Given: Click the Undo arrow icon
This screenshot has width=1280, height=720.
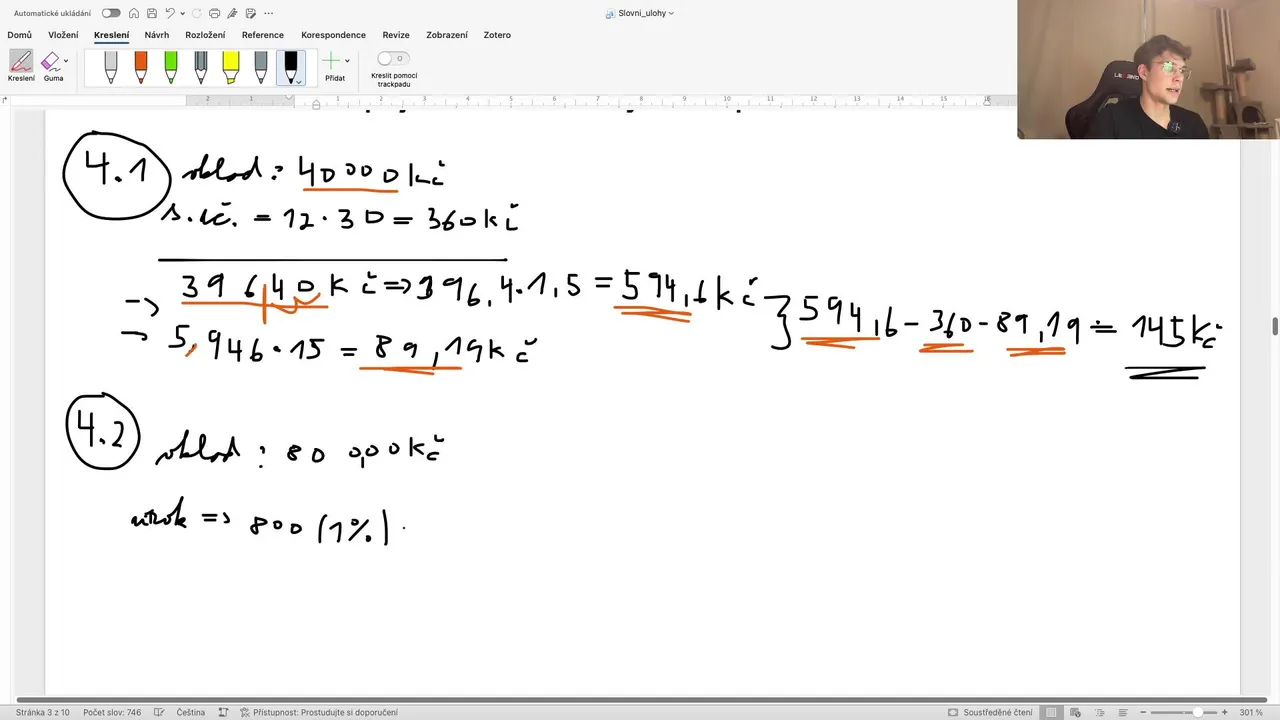Looking at the screenshot, I should pos(169,13).
